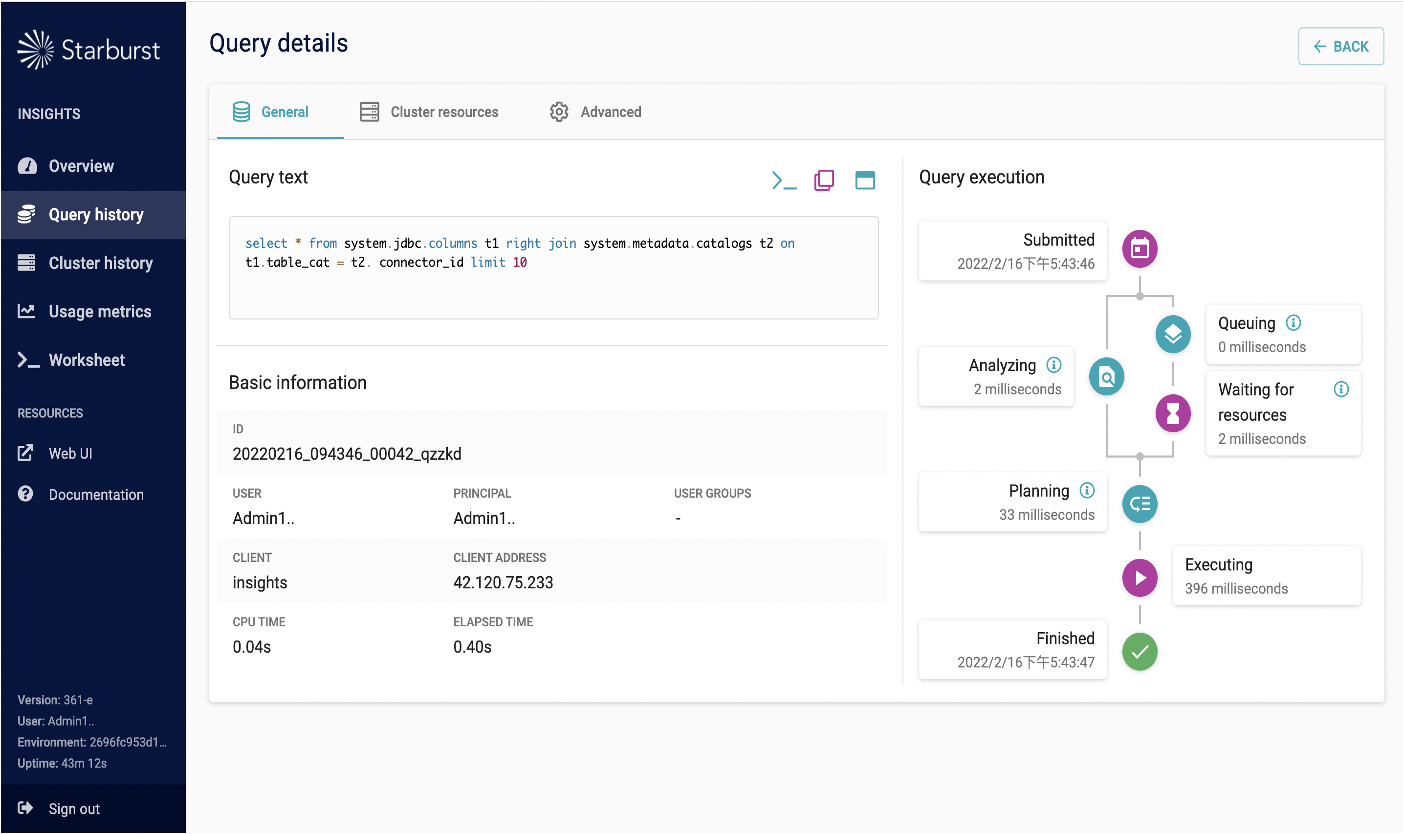Image resolution: width=1404 pixels, height=834 pixels.
Task: Click the hourglass Waiting stage icon
Action: (1173, 413)
